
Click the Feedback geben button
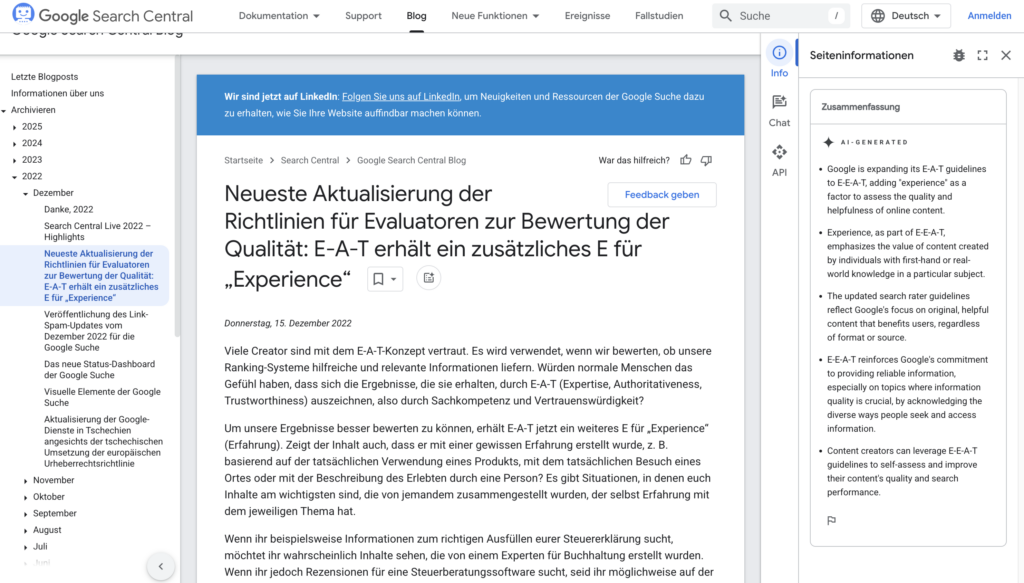pyautogui.click(x=662, y=195)
